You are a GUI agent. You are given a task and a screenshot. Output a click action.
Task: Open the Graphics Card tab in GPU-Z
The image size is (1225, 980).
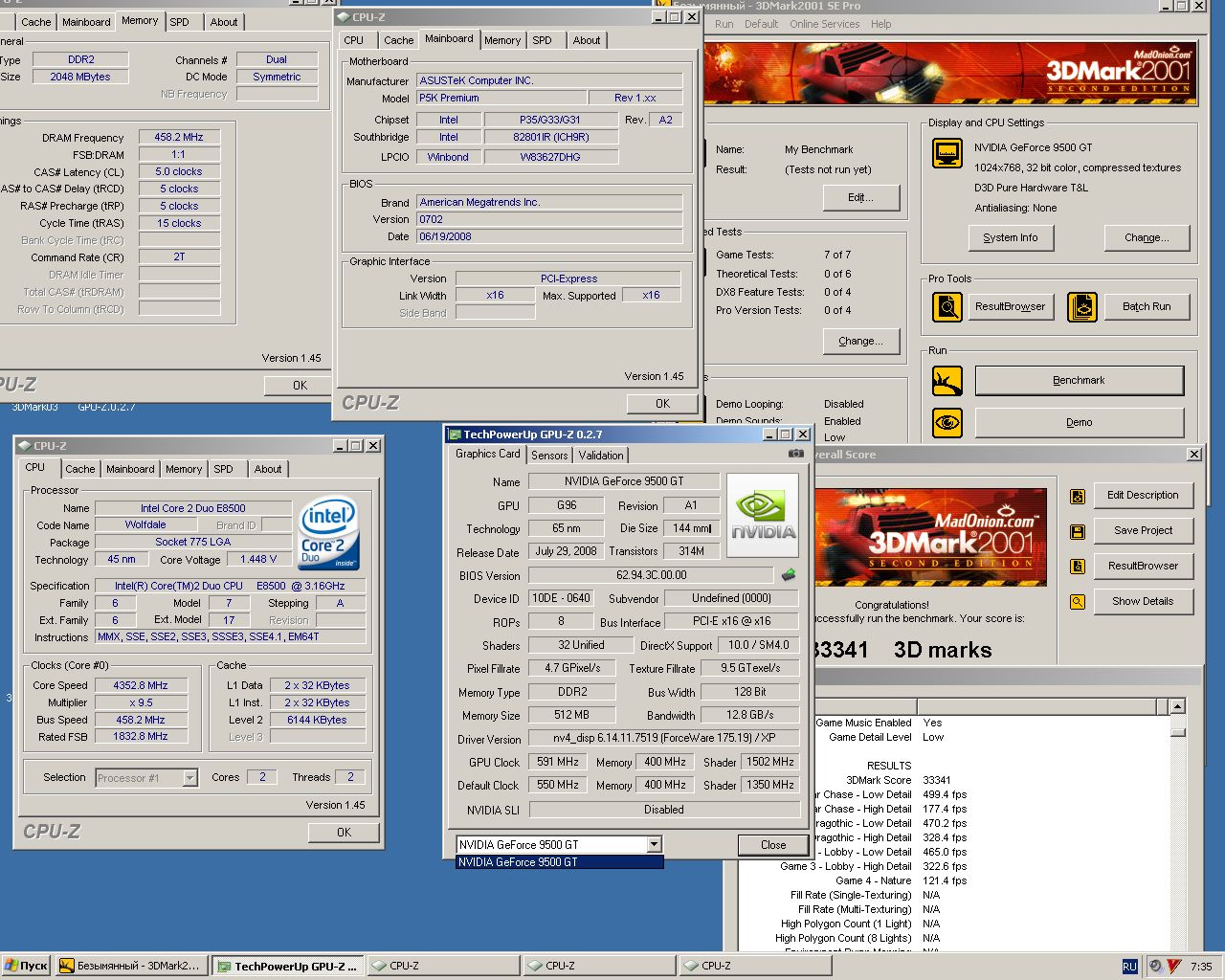tap(488, 454)
